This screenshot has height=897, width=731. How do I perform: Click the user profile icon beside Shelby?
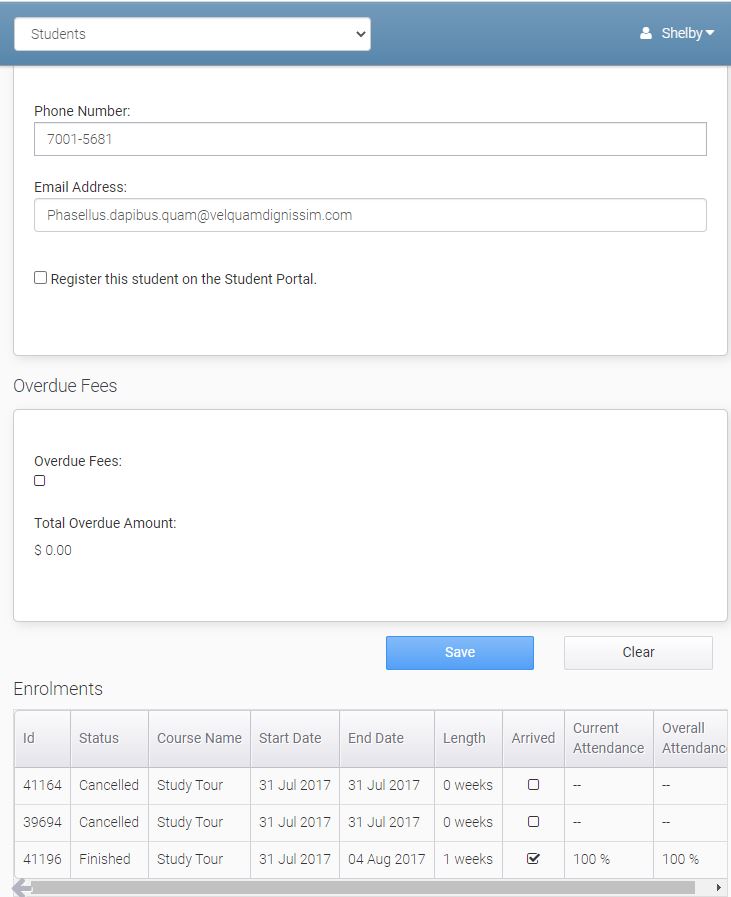[x=646, y=32]
